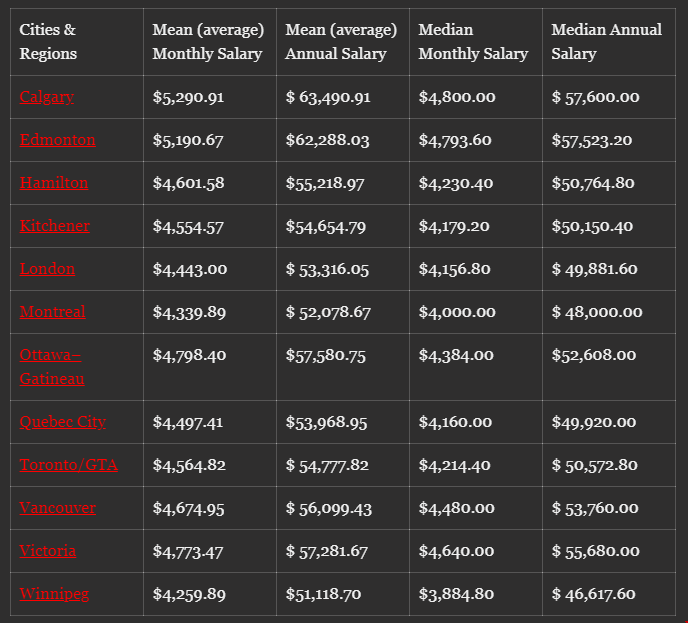Visit the Montreal link
Image resolution: width=688 pixels, height=623 pixels.
click(53, 312)
